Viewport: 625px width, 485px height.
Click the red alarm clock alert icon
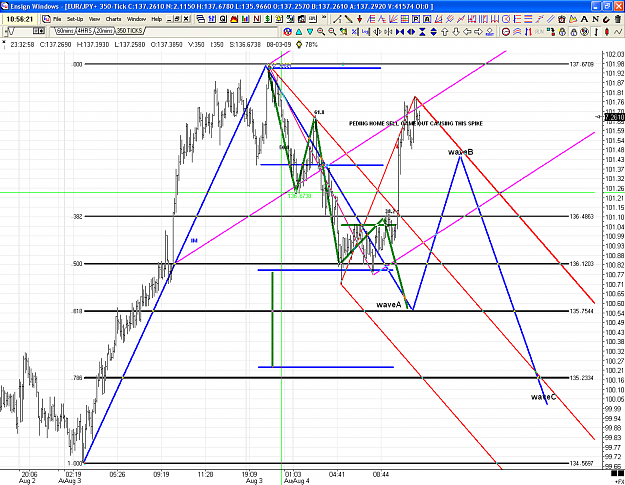click(x=562, y=19)
